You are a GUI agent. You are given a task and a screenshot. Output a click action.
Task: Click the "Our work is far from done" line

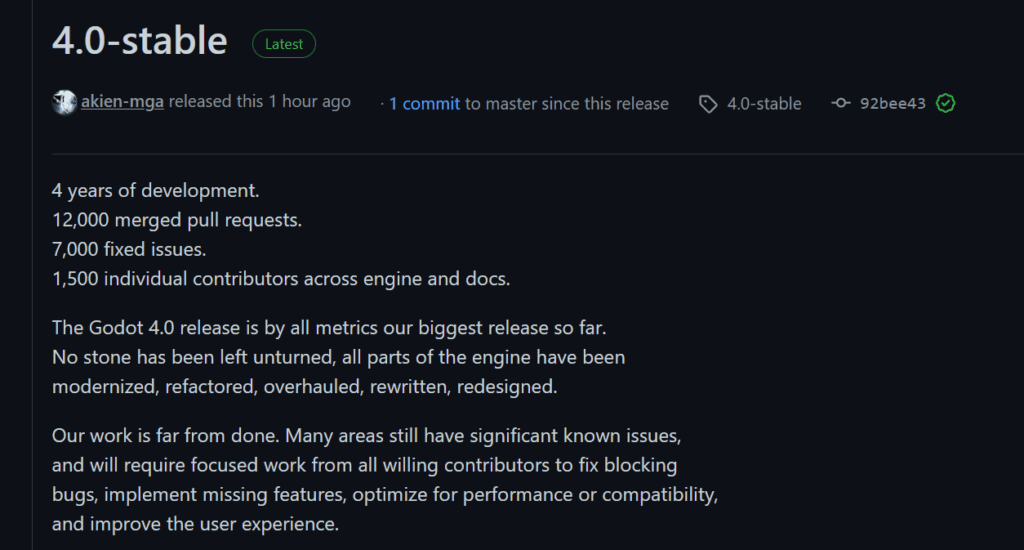pos(366,436)
